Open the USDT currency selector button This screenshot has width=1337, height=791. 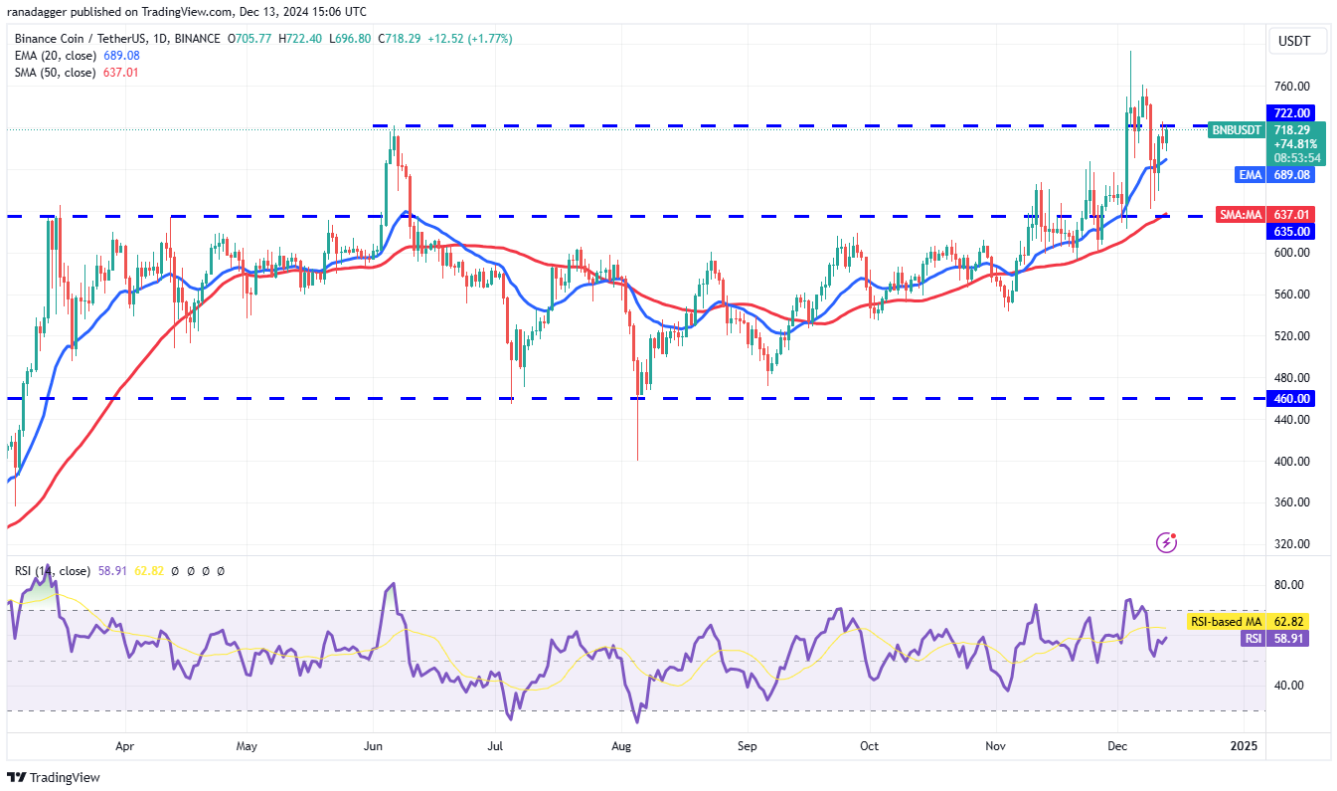(1299, 41)
